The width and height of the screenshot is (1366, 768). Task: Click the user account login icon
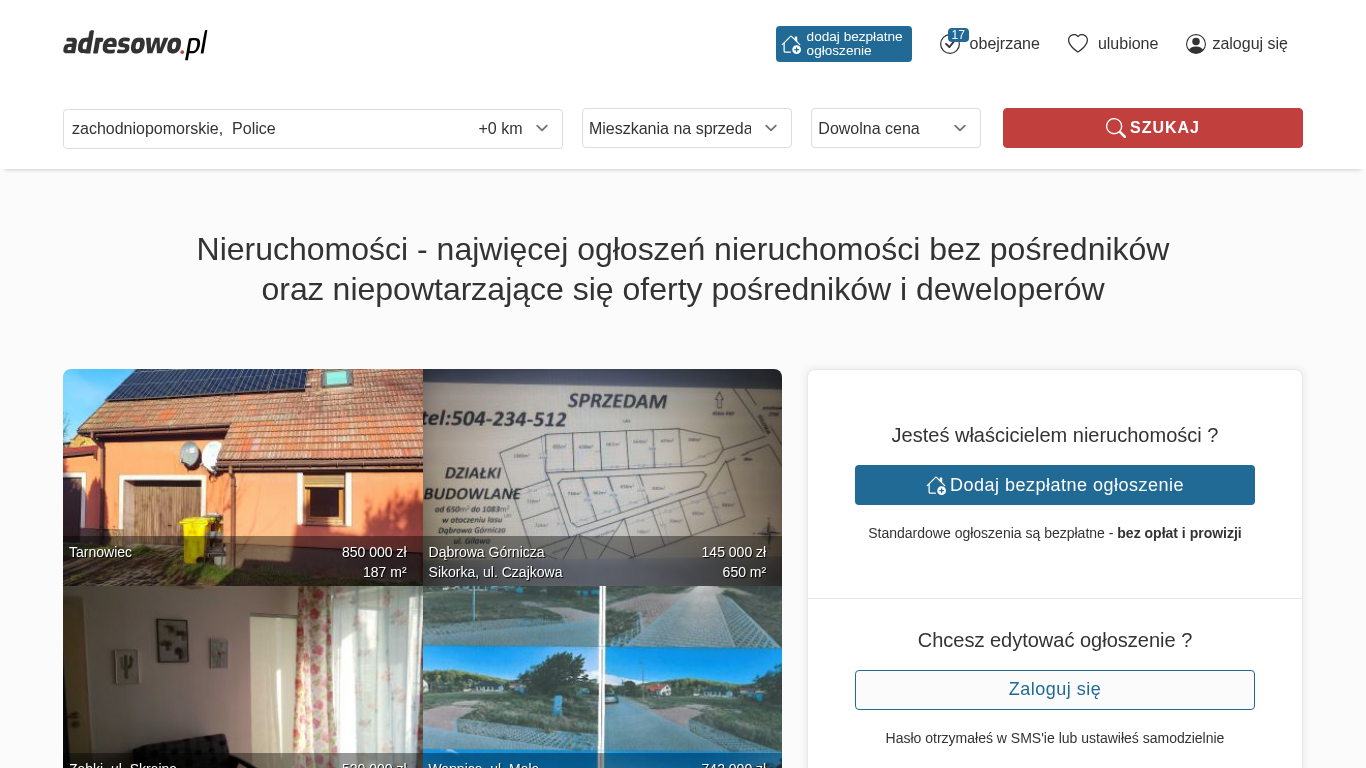point(1195,44)
